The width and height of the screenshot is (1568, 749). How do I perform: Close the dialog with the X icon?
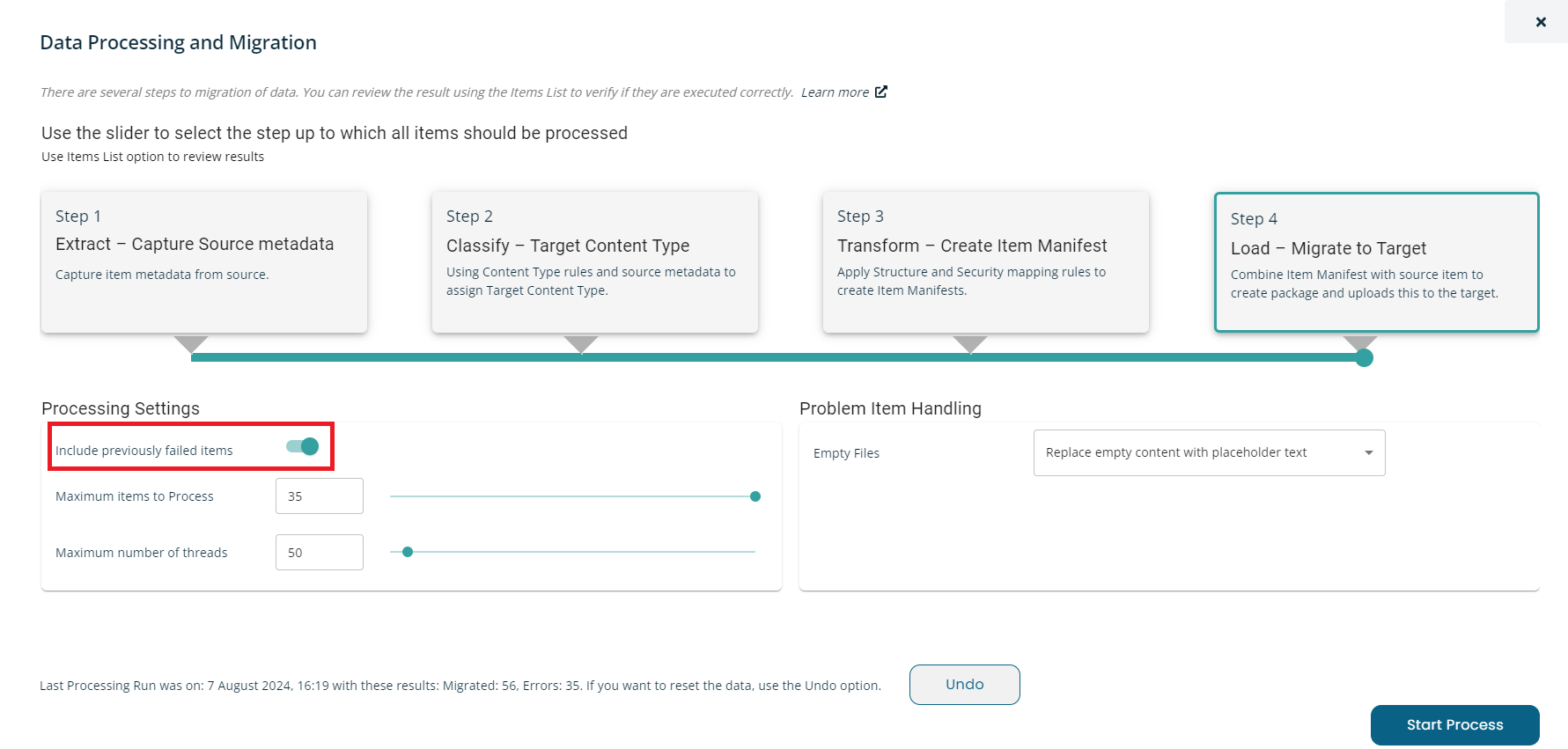(x=1541, y=22)
